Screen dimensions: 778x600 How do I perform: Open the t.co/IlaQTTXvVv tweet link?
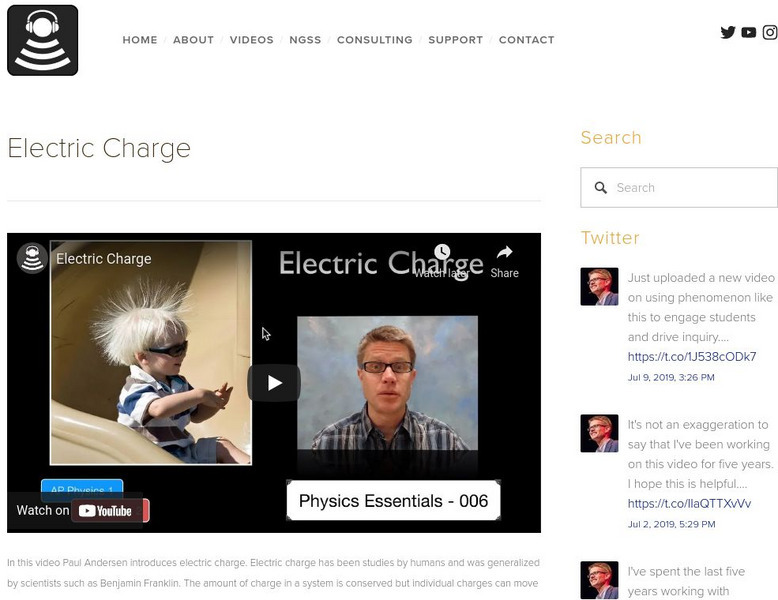689,503
